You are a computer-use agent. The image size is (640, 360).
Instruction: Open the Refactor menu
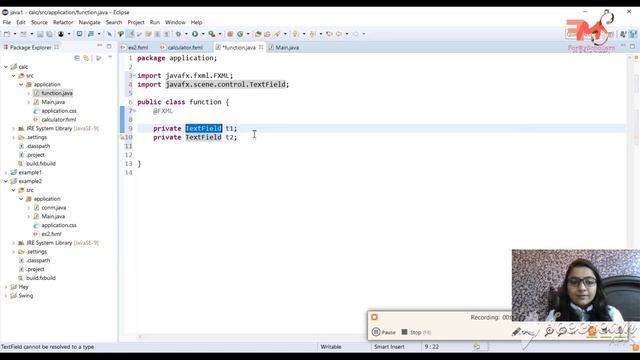click(63, 22)
